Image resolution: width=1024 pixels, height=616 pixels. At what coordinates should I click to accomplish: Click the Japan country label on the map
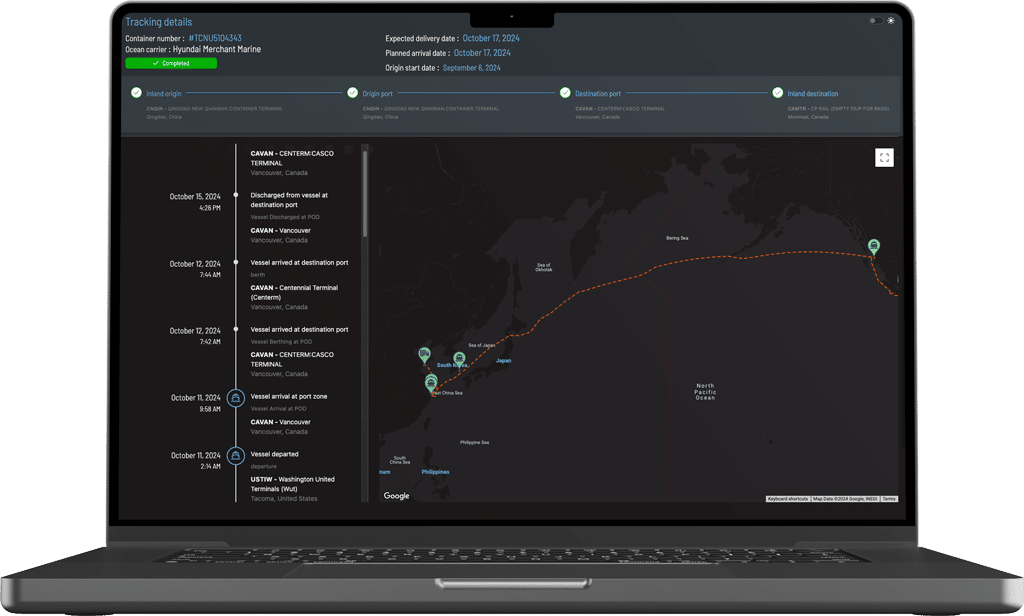tap(504, 361)
